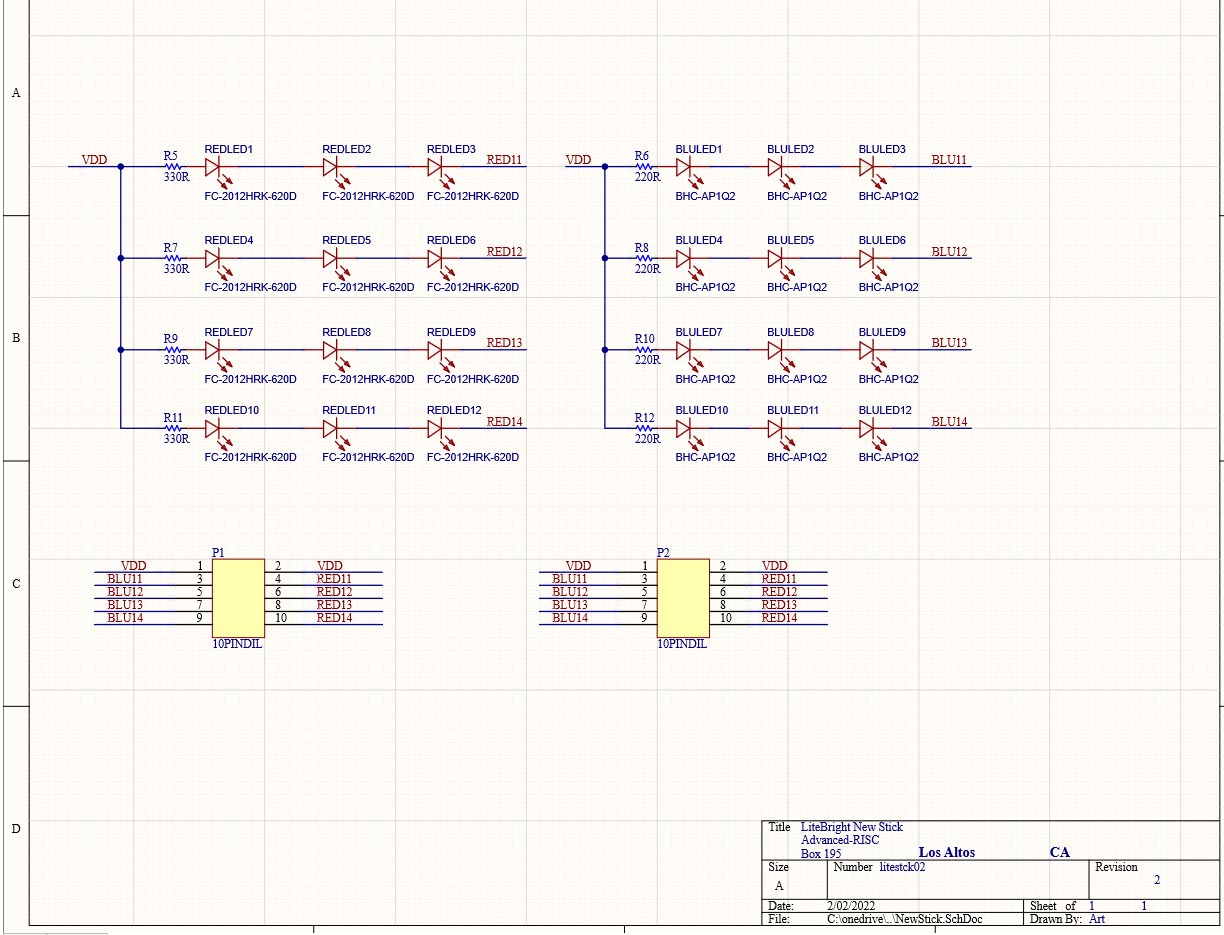Select the LiteBright New Stick title text
The width and height of the screenshot is (1224, 935).
coord(851,827)
